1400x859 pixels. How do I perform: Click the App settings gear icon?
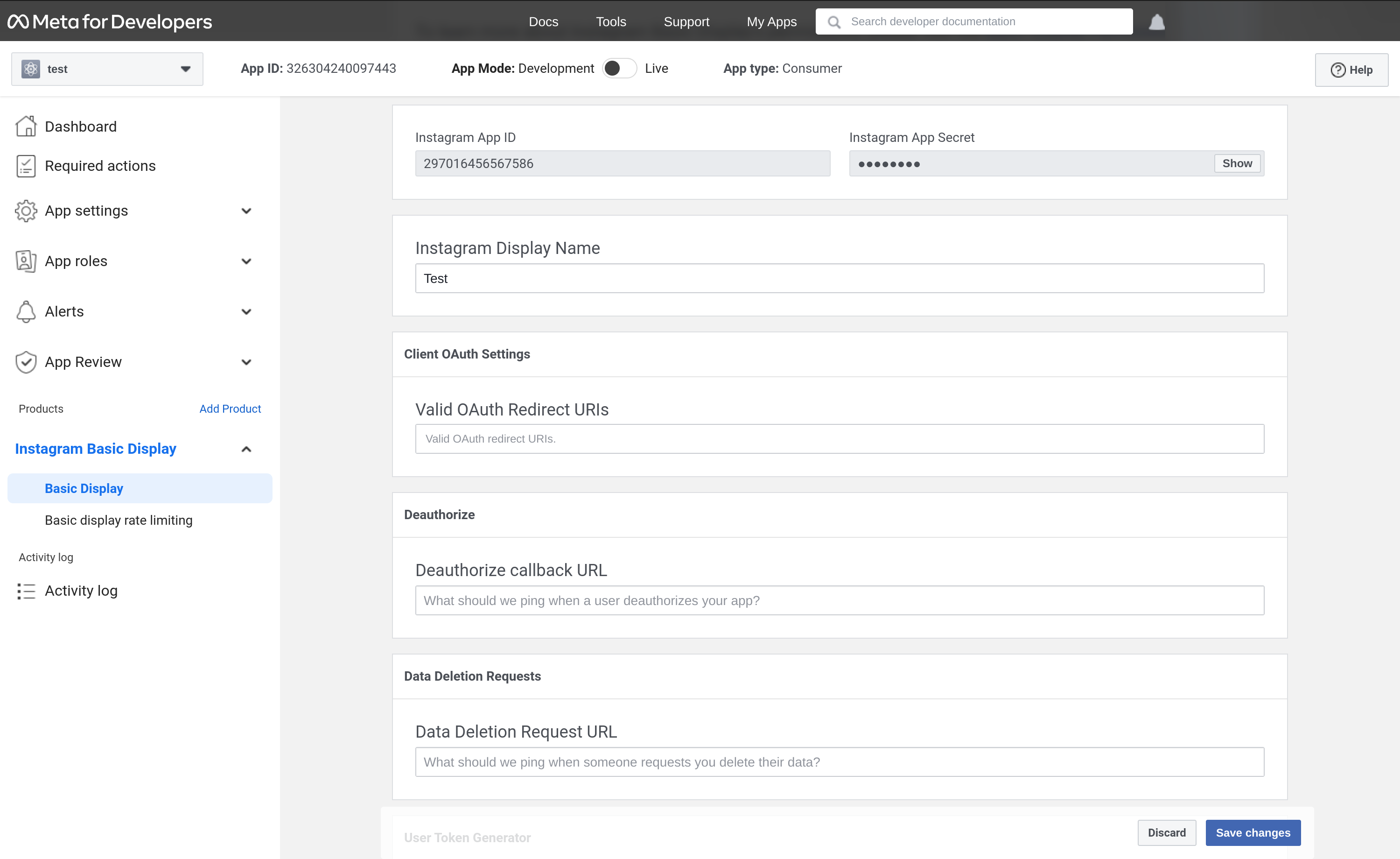click(x=26, y=210)
